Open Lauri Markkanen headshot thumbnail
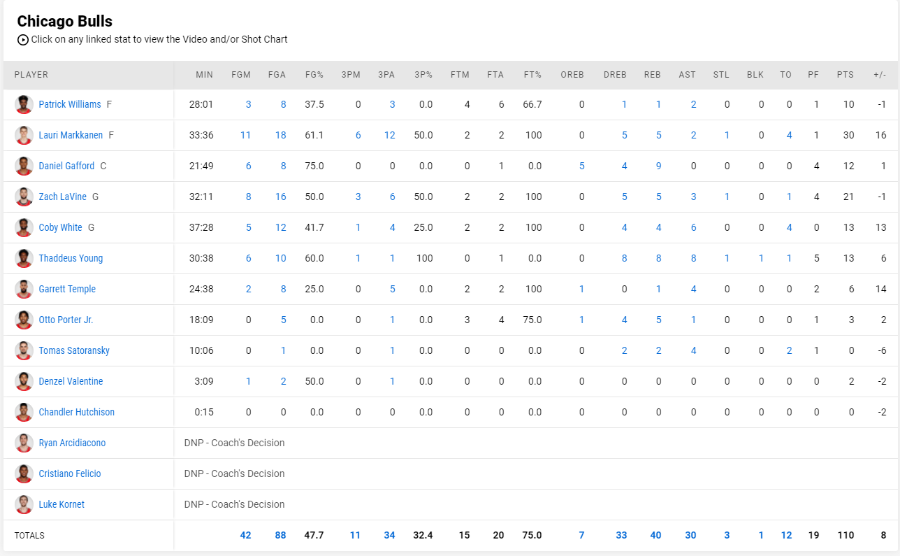This screenshot has width=900, height=556. point(24,135)
